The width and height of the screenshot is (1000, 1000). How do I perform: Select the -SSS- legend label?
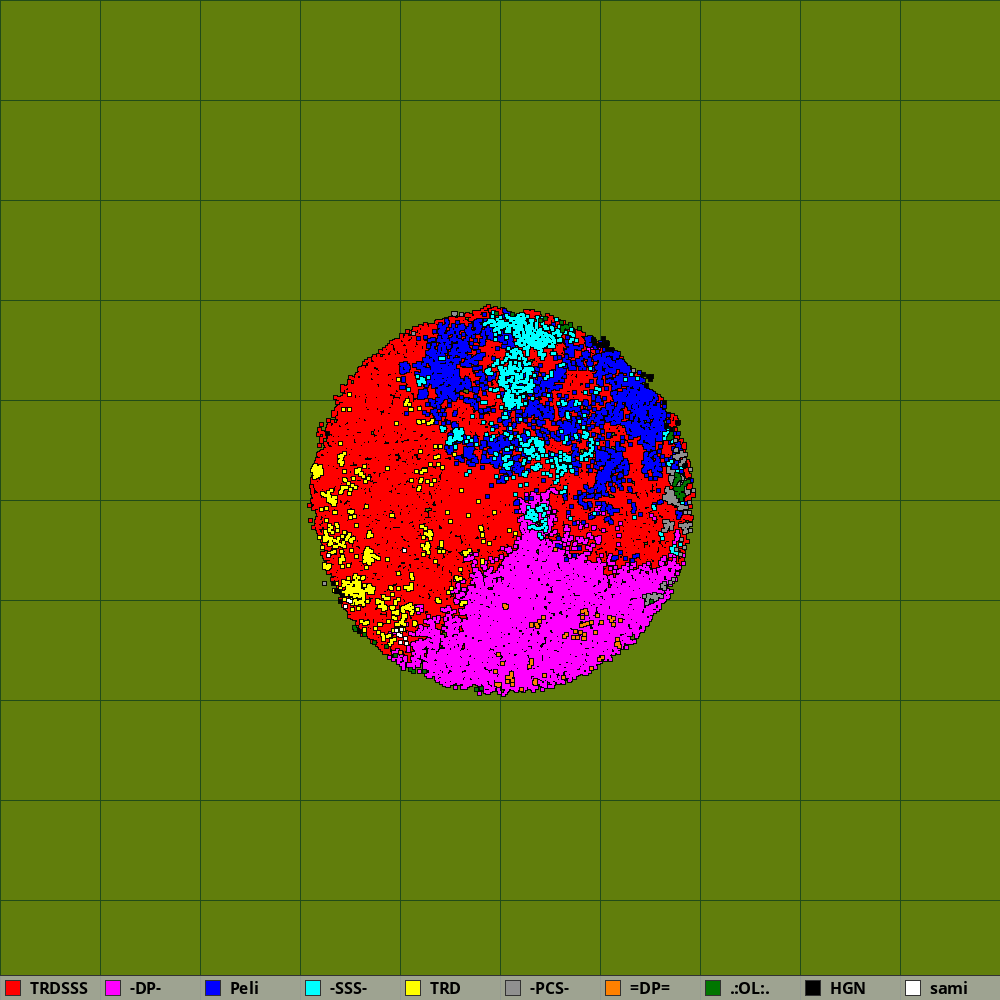click(x=348, y=989)
